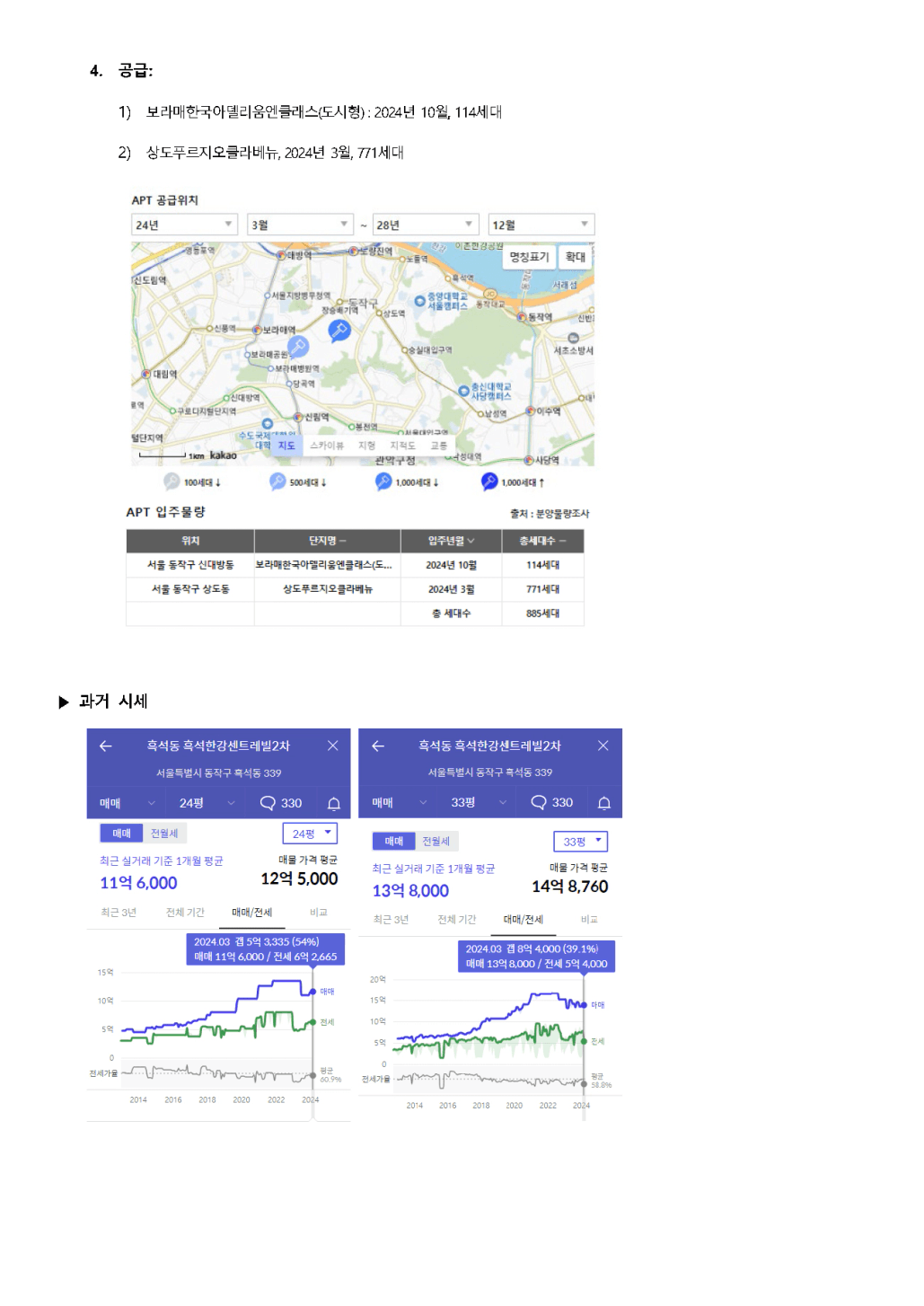Click the 동작역 station marker on map
This screenshot has width=924, height=1306.
click(x=522, y=317)
